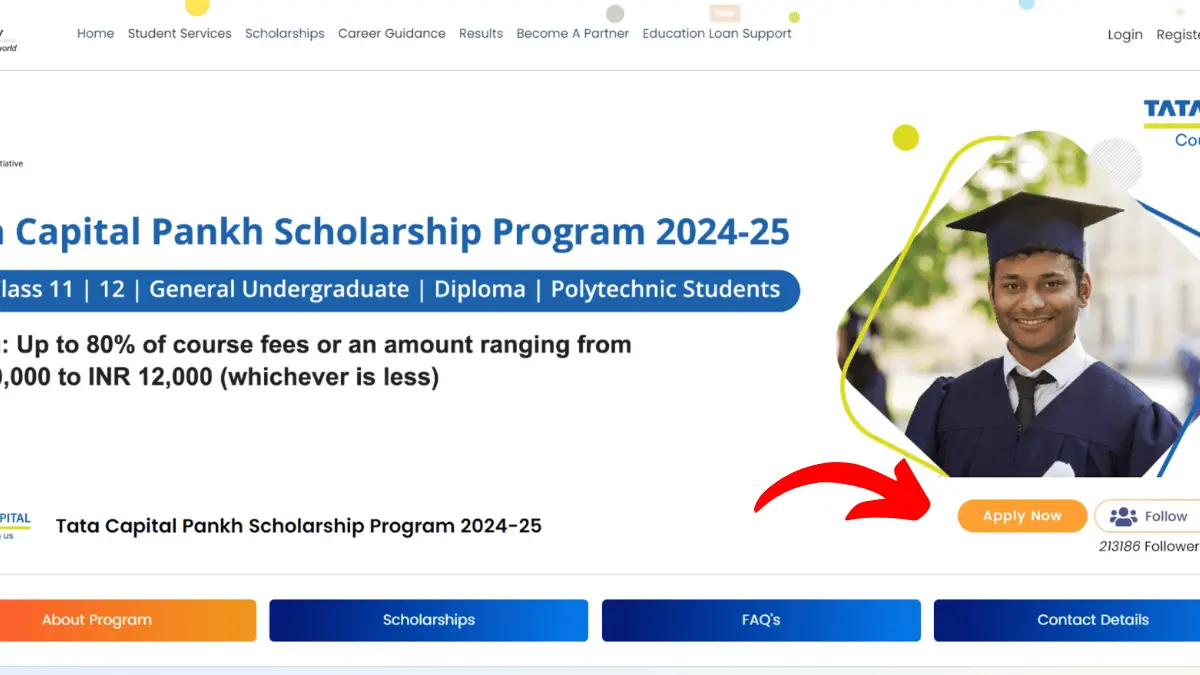Open Education Loan Support page
Viewport: 1200px width, 675px height.
[717, 33]
